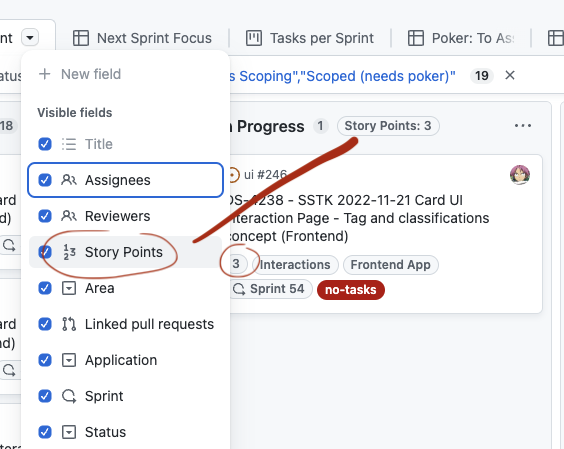Screen dimensions: 564x449
Task: Open the In Progress column three-dot menu
Action: click(523, 126)
